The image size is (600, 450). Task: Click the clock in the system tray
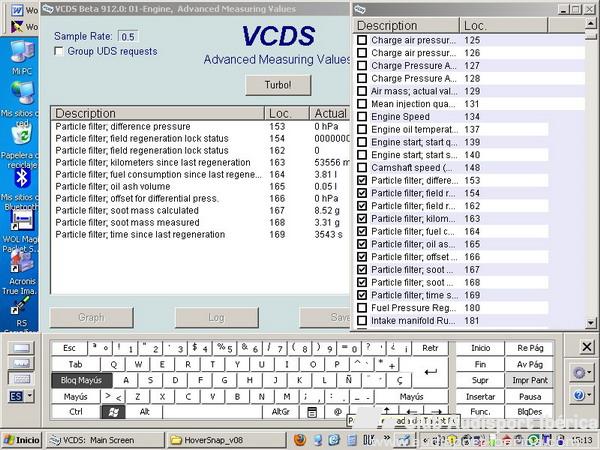point(582,440)
